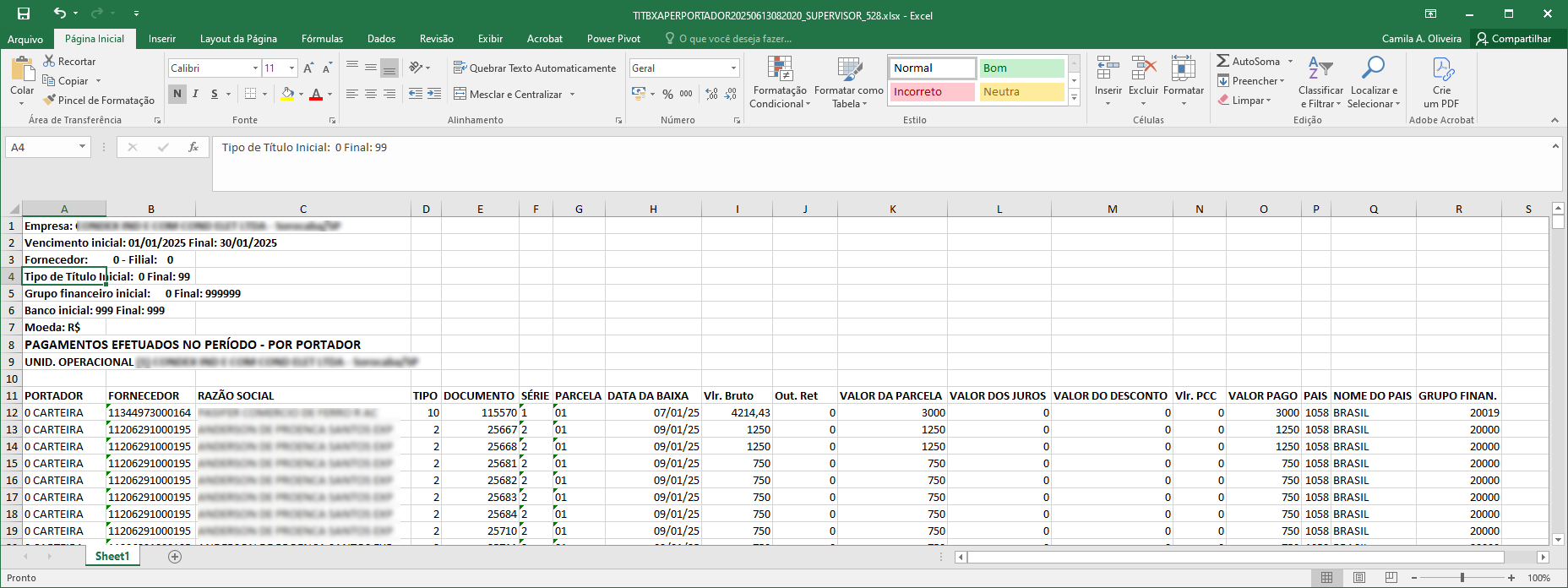The height and width of the screenshot is (588, 1568).
Task: Open the Calibri font name dropdown
Action: 255,68
